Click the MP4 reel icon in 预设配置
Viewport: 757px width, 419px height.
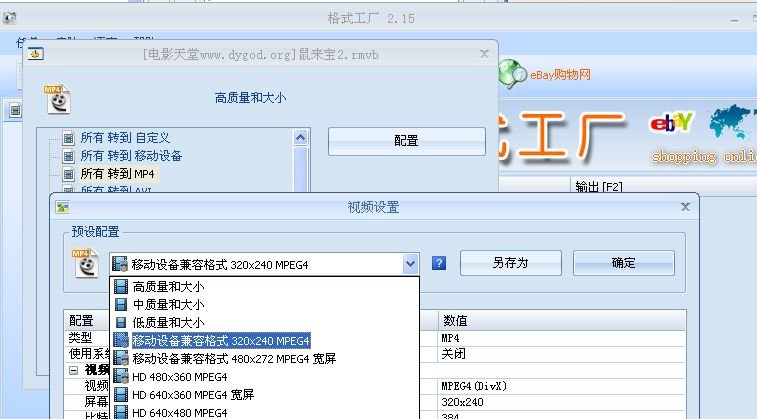[85, 263]
